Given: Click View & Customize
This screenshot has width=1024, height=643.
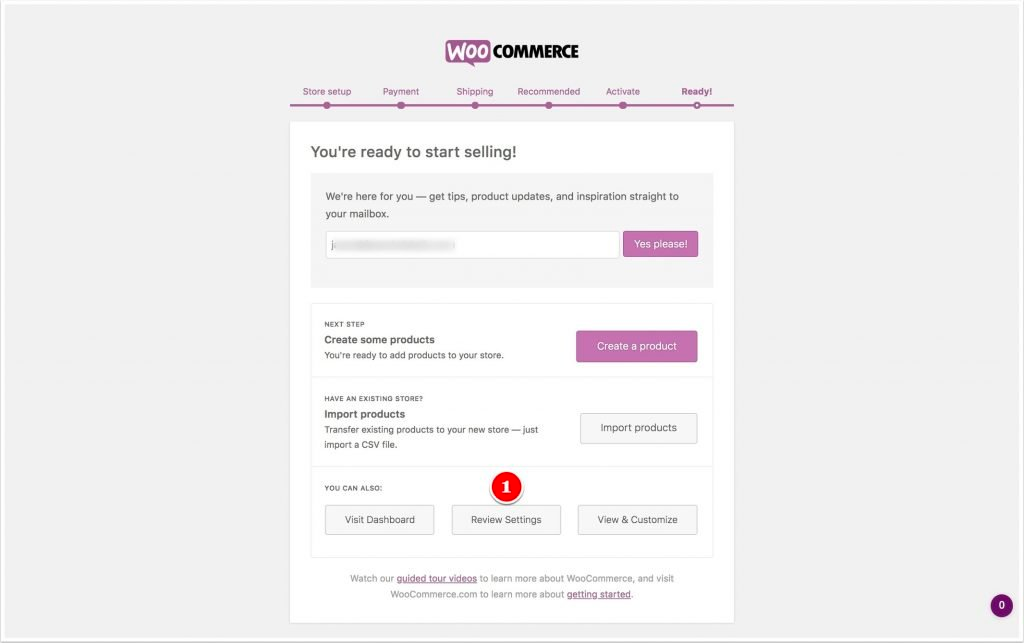Looking at the screenshot, I should click(637, 519).
